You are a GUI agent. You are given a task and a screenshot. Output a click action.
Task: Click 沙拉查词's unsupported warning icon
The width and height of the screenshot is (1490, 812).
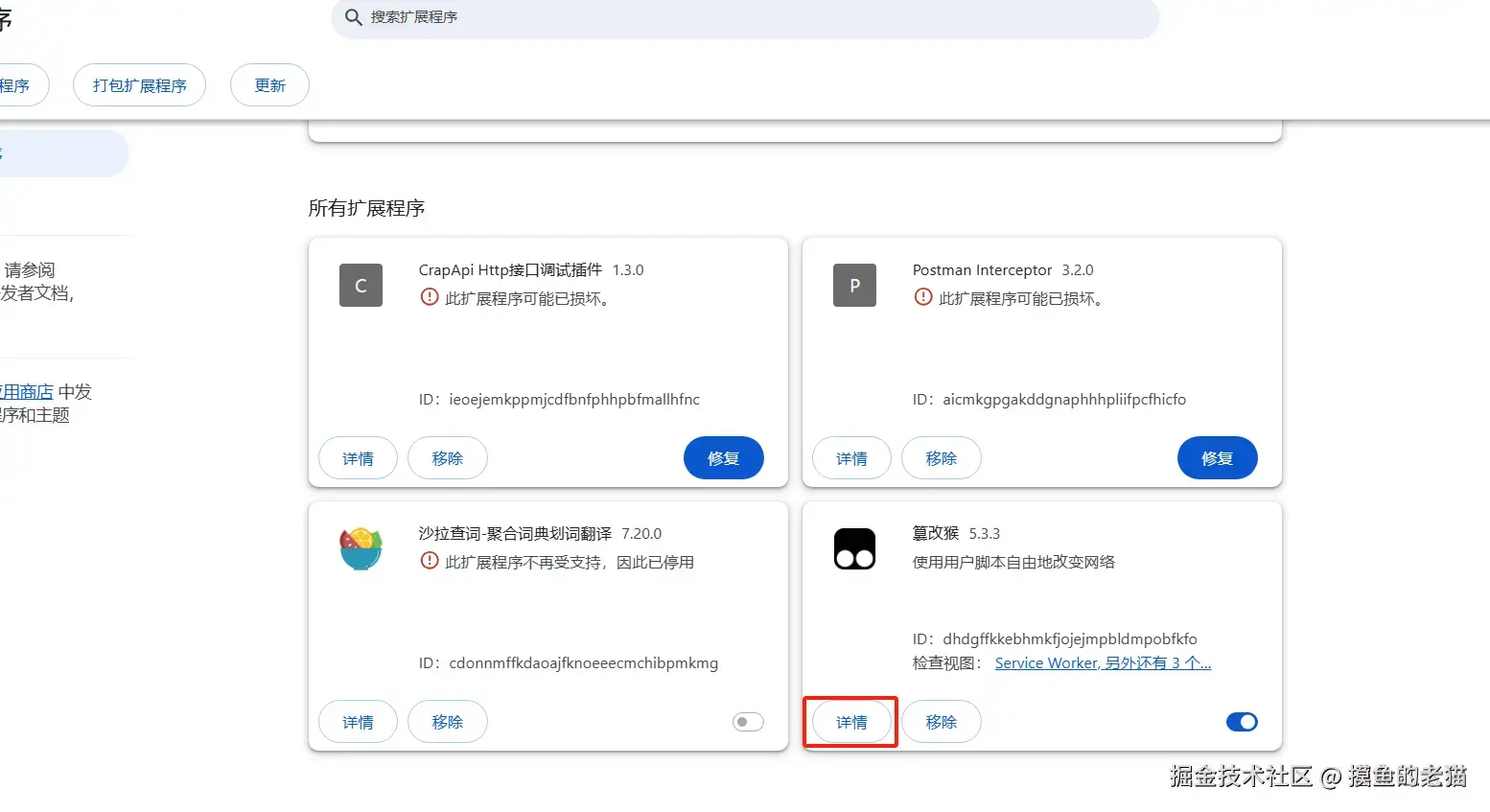(430, 561)
